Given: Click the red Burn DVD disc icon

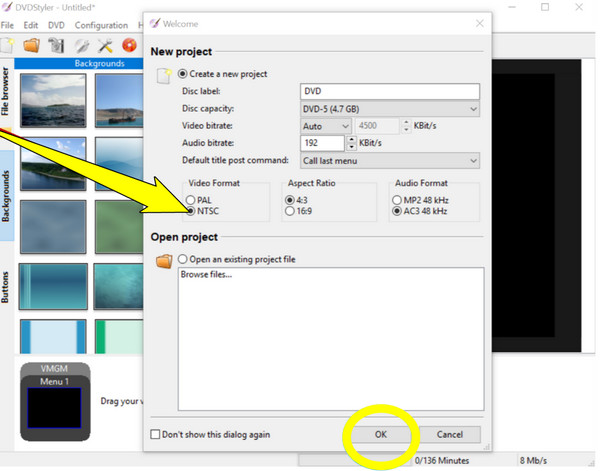Looking at the screenshot, I should (129, 45).
